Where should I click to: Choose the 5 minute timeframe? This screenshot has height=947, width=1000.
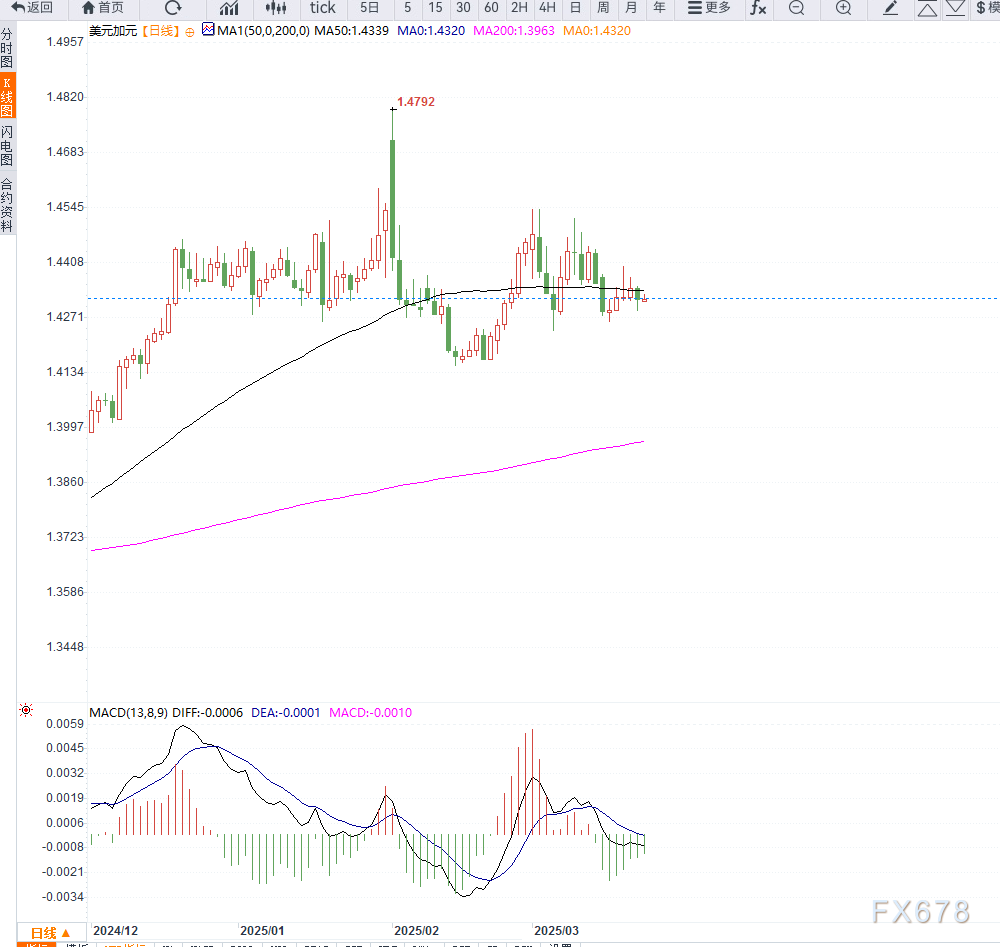tap(408, 8)
